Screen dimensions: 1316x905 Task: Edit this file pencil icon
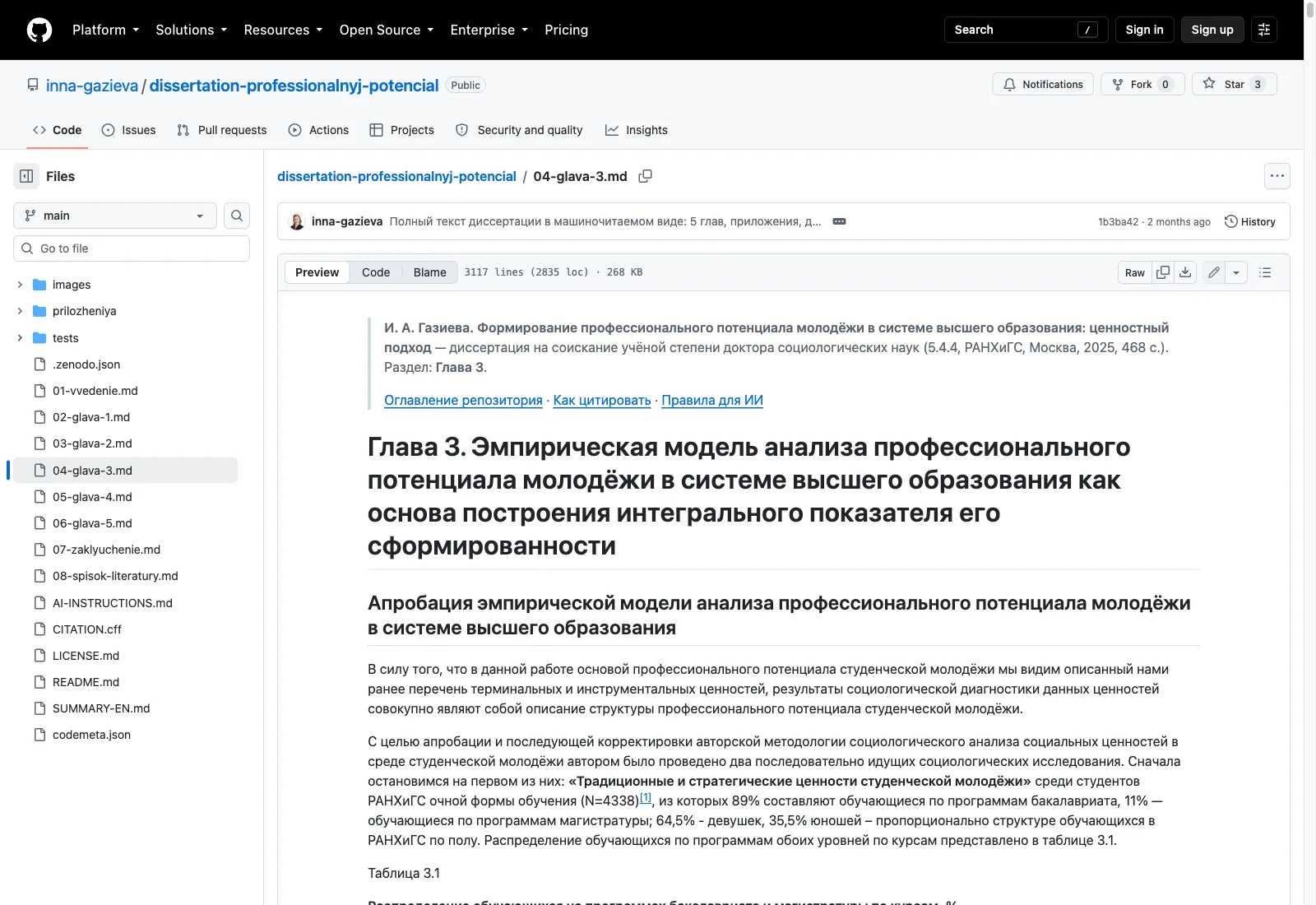click(x=1214, y=272)
